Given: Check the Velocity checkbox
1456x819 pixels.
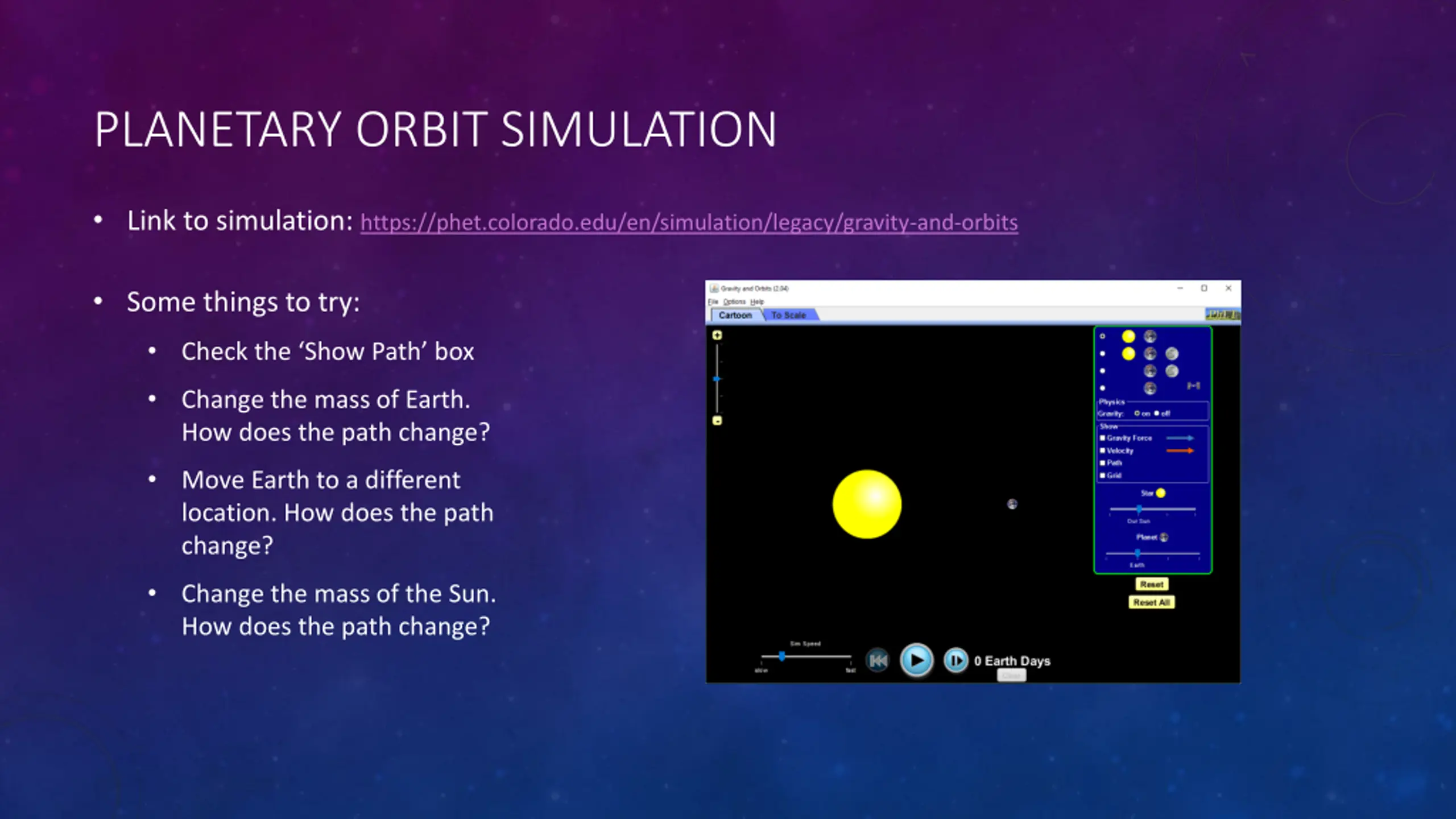Looking at the screenshot, I should click(1102, 450).
